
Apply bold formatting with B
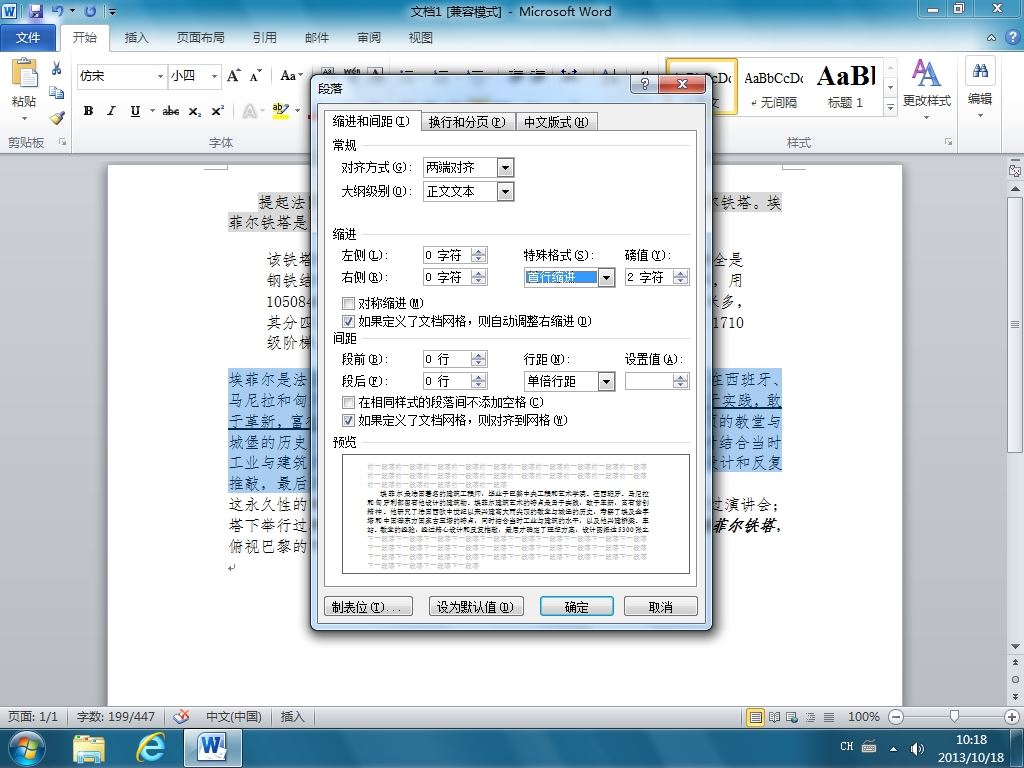(x=88, y=111)
